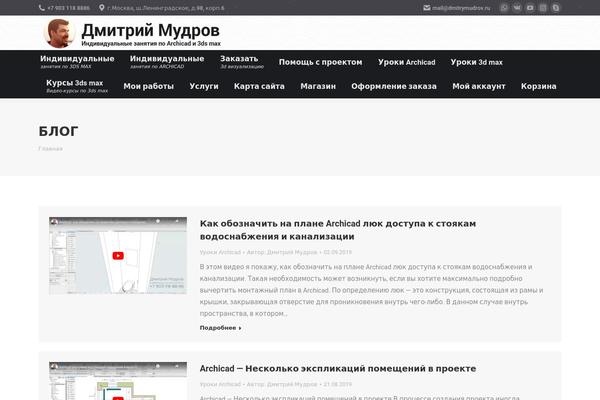600x400 pixels.
Task: Go to Мои работы page
Action: pyautogui.click(x=148, y=86)
